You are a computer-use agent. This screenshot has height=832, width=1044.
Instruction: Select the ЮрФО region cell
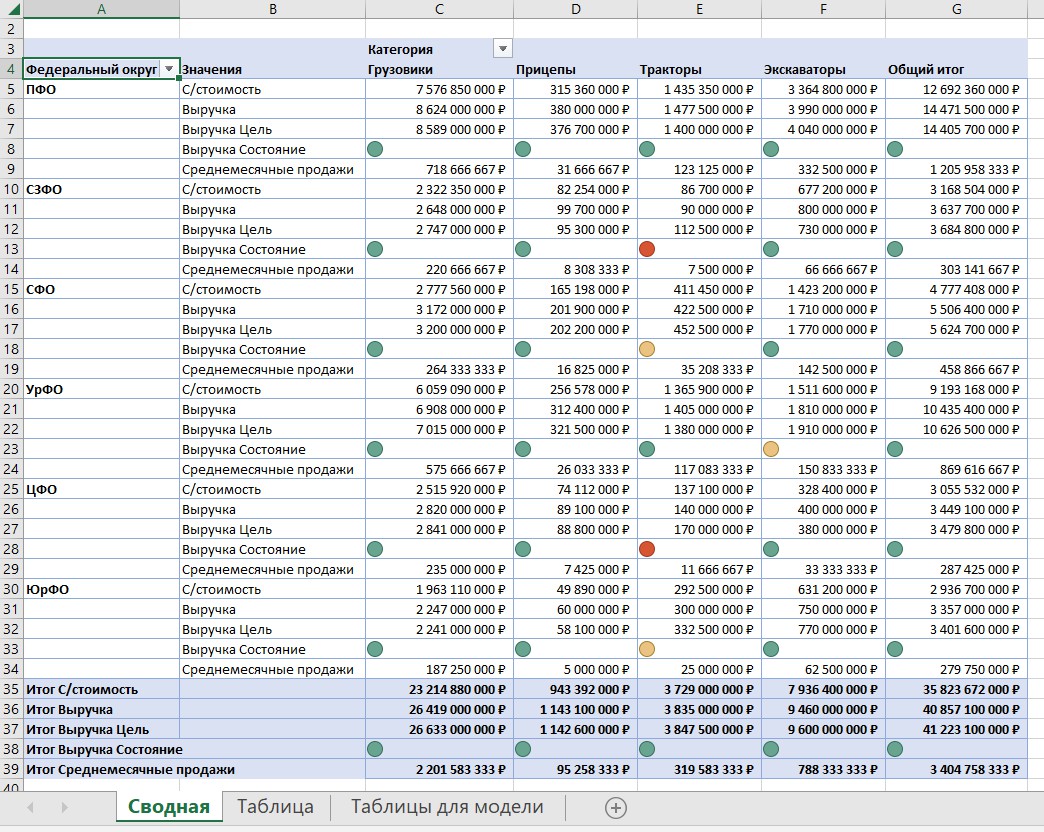[x=101, y=589]
